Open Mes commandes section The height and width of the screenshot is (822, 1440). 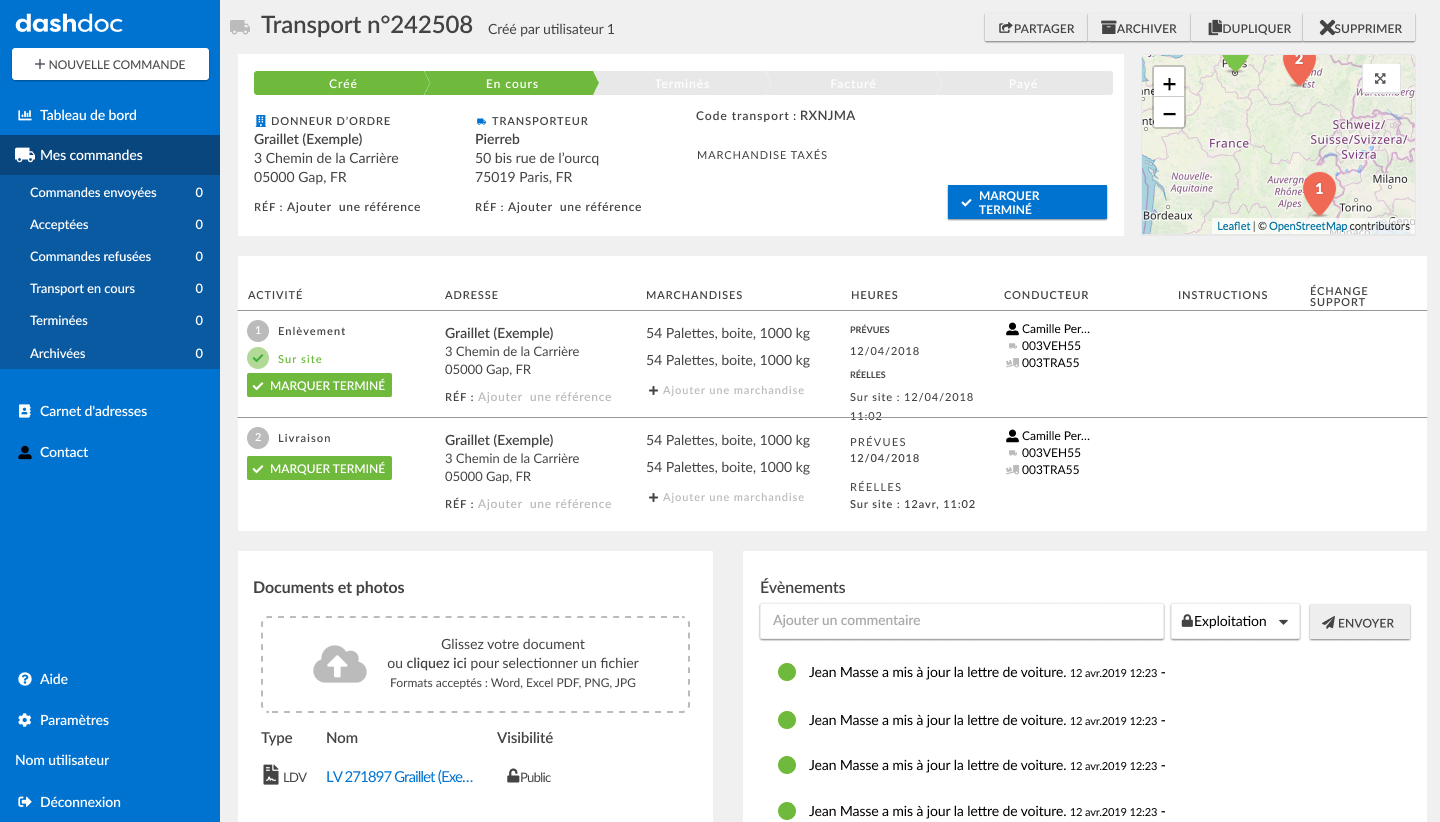point(110,155)
